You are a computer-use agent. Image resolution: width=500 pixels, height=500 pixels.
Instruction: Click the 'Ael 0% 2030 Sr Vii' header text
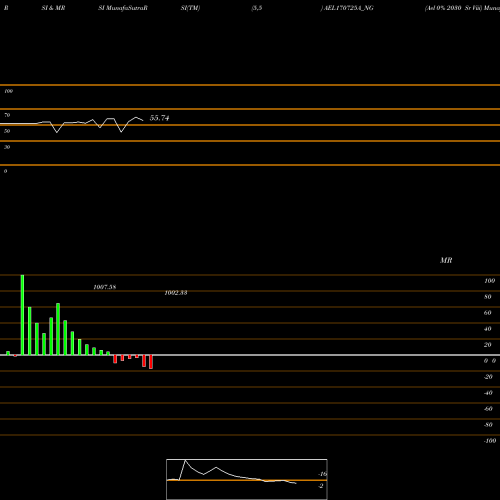coord(453,8)
